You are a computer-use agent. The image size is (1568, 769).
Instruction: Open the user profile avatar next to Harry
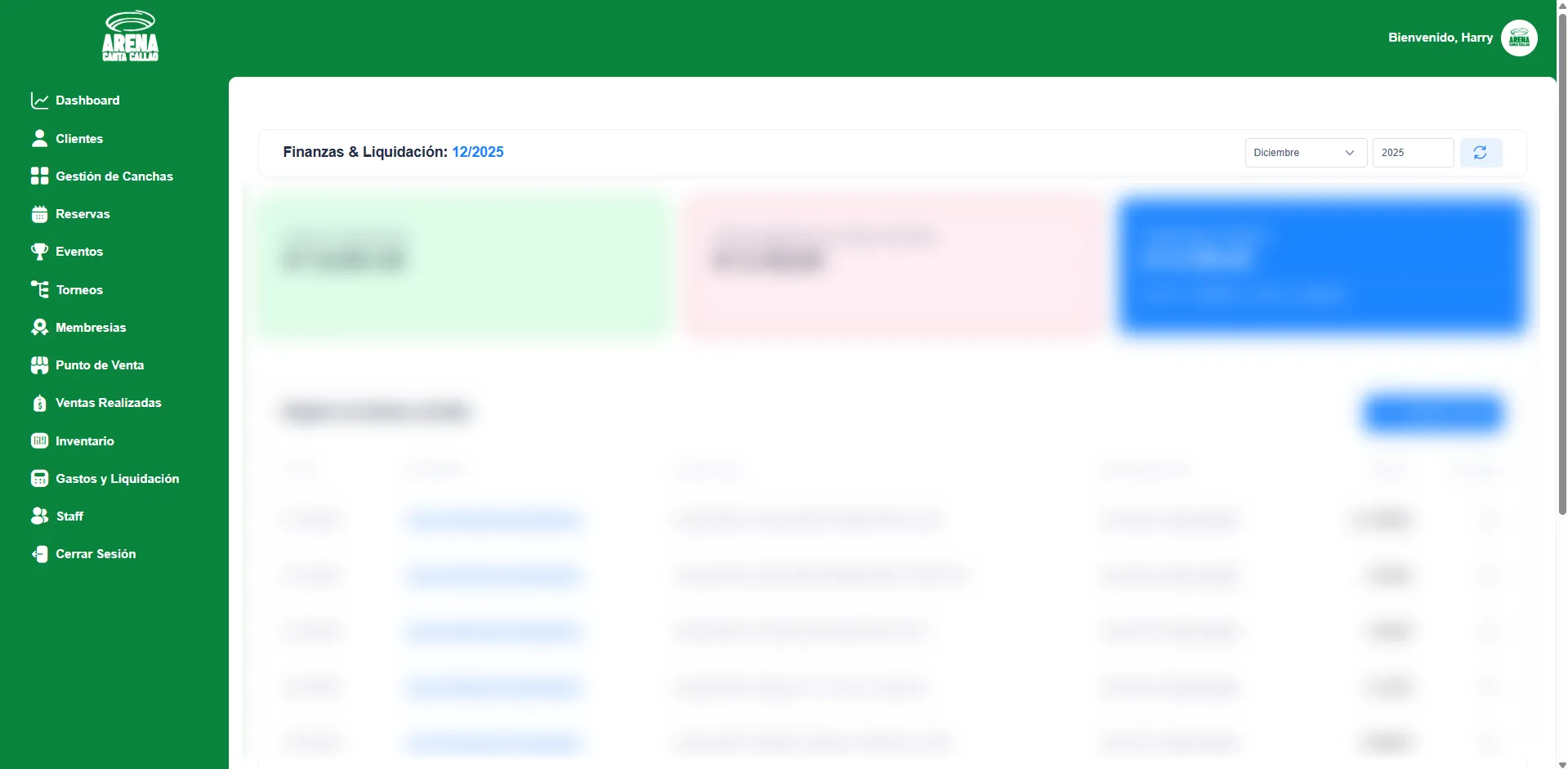coord(1519,38)
